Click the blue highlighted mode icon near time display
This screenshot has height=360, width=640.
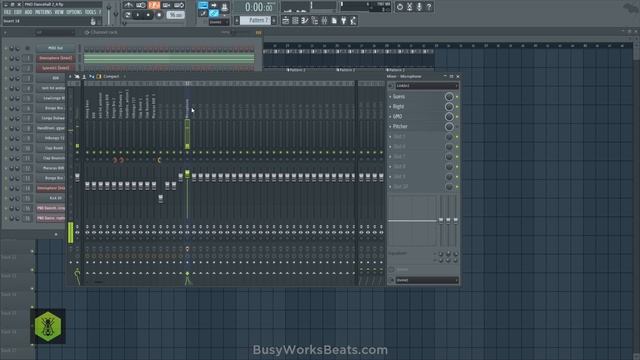pos(203,5)
